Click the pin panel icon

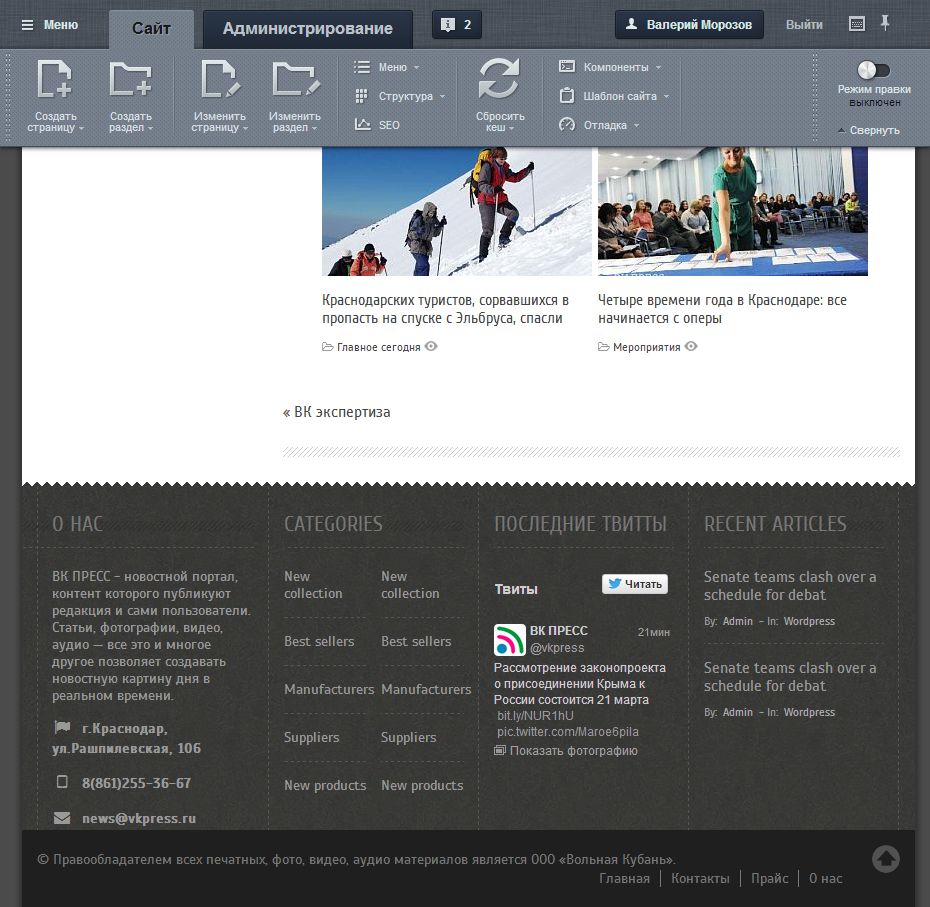884,23
